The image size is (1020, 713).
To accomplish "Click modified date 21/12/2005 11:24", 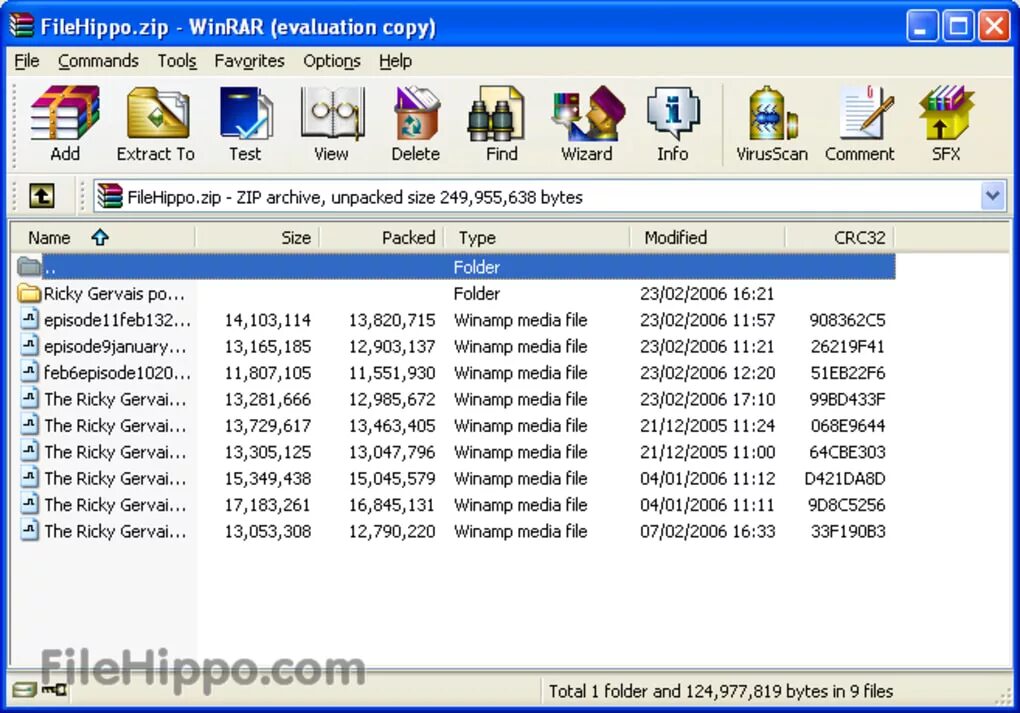I will (x=707, y=425).
